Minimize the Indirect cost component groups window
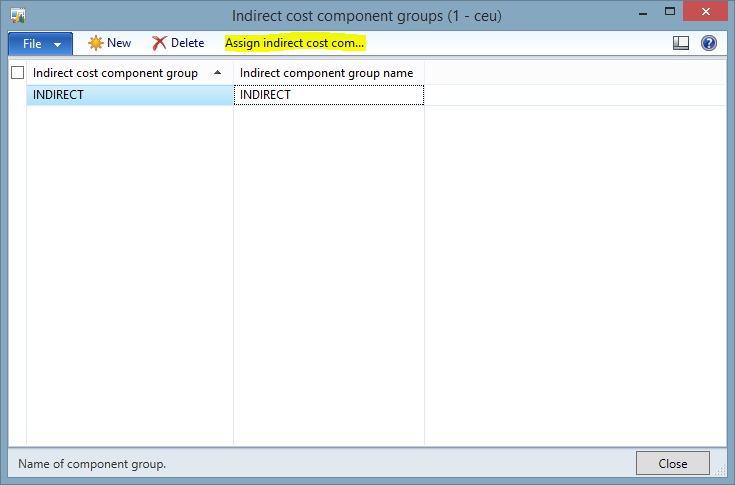 tap(643, 14)
